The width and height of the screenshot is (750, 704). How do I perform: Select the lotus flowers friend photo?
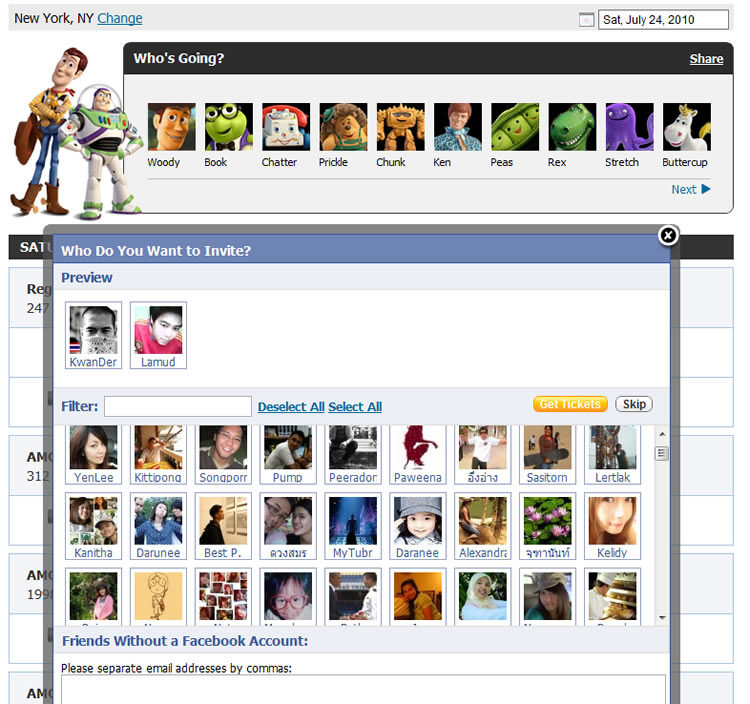(548, 521)
